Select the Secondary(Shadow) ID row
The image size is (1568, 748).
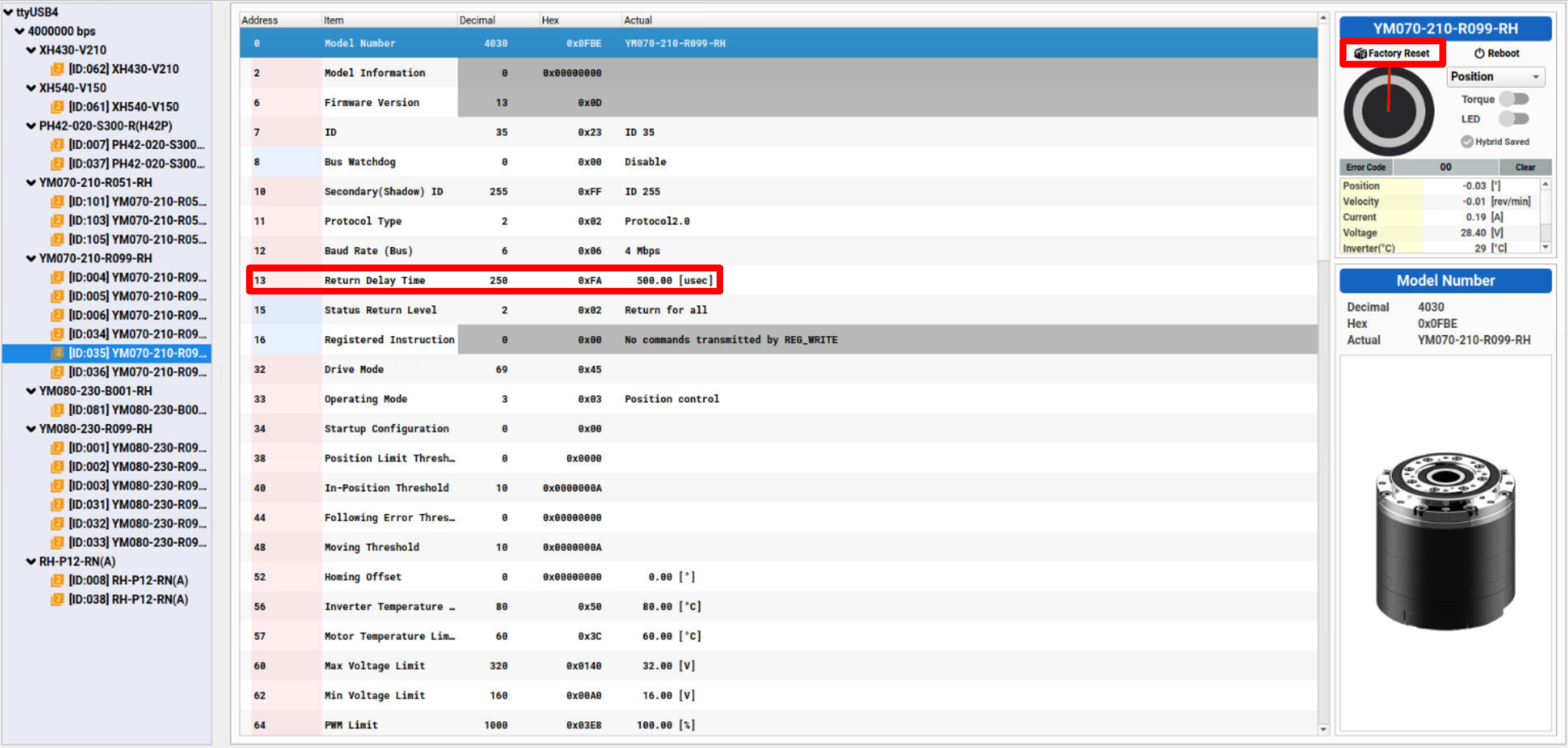pyautogui.click(x=778, y=192)
